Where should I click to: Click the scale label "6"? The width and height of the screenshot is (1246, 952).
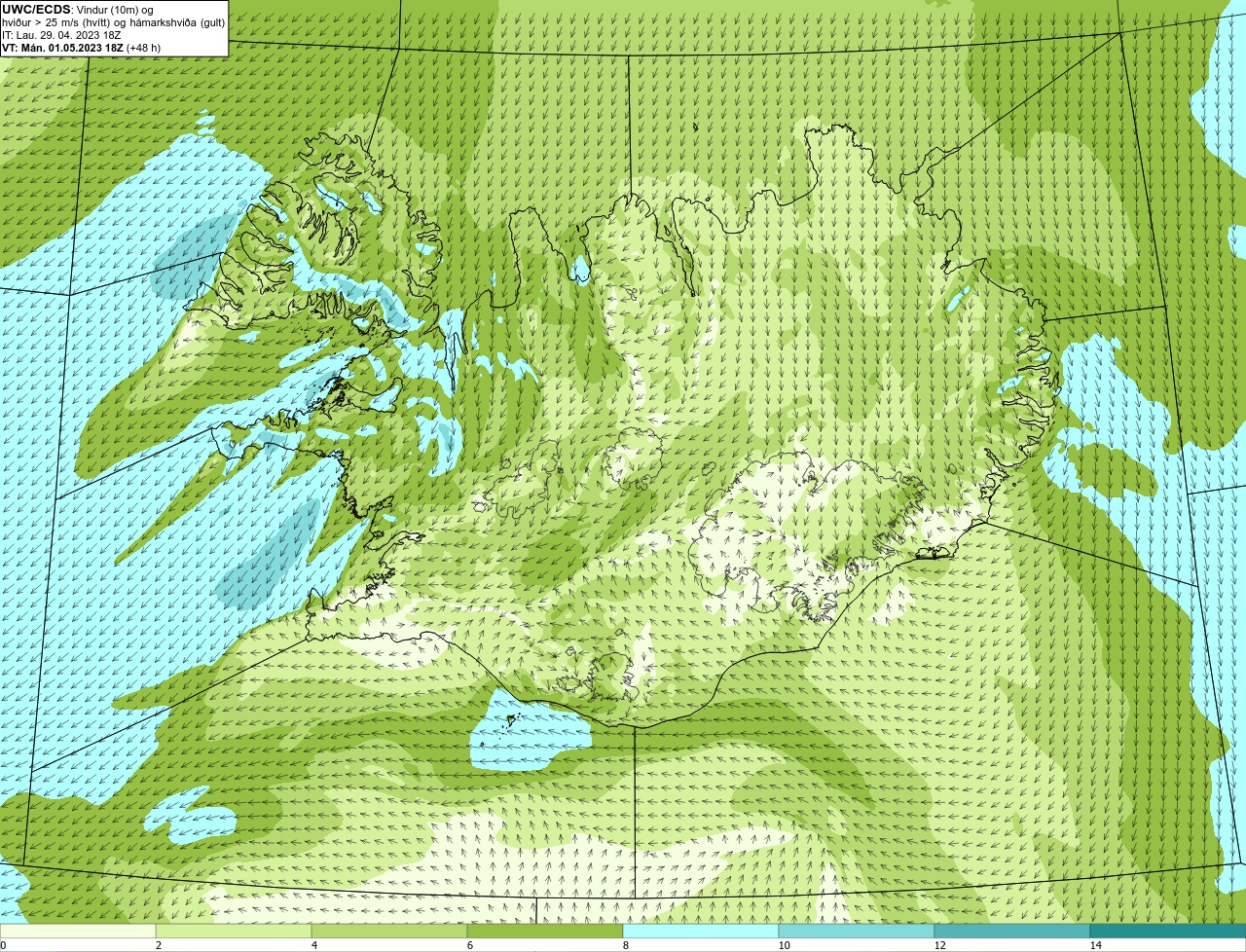[x=470, y=945]
